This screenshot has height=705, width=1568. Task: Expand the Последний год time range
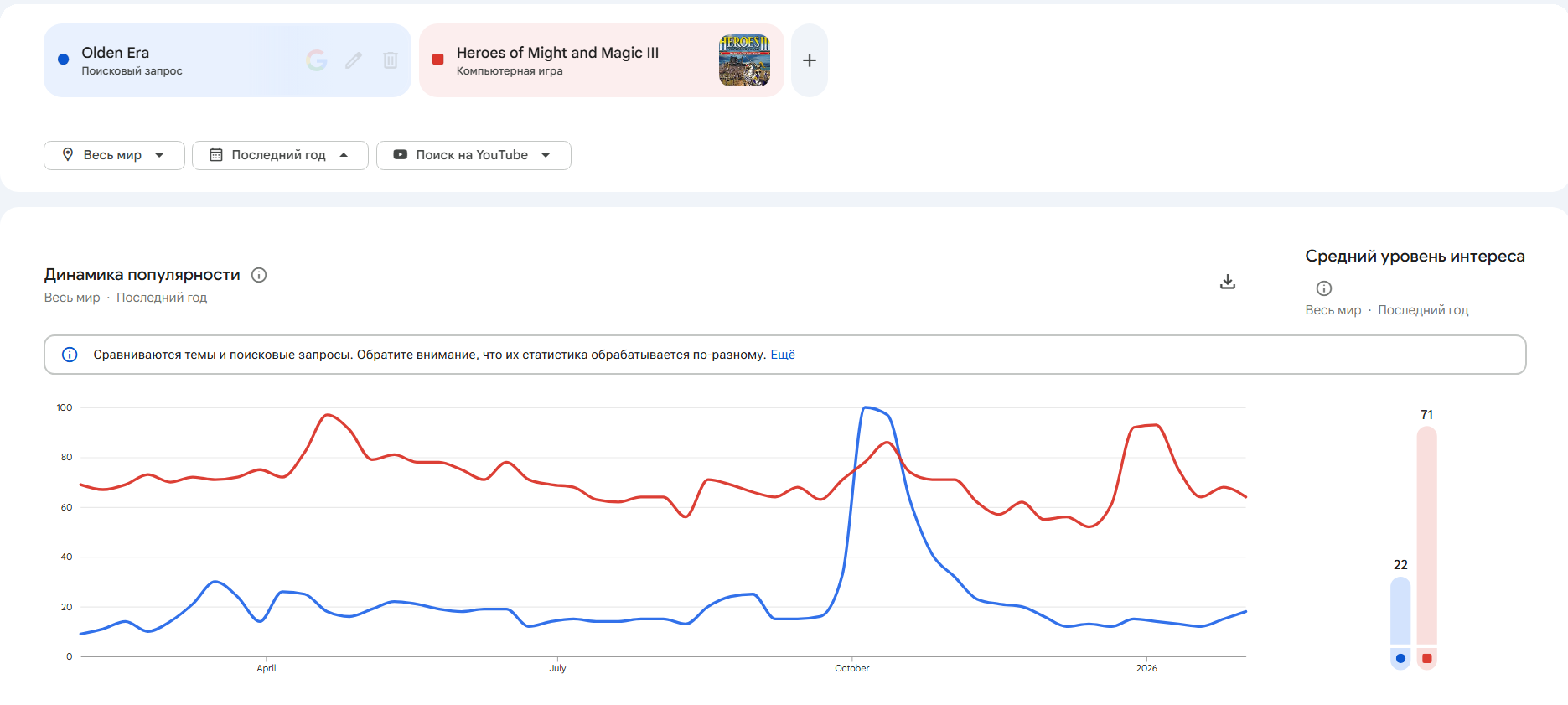[x=280, y=155]
